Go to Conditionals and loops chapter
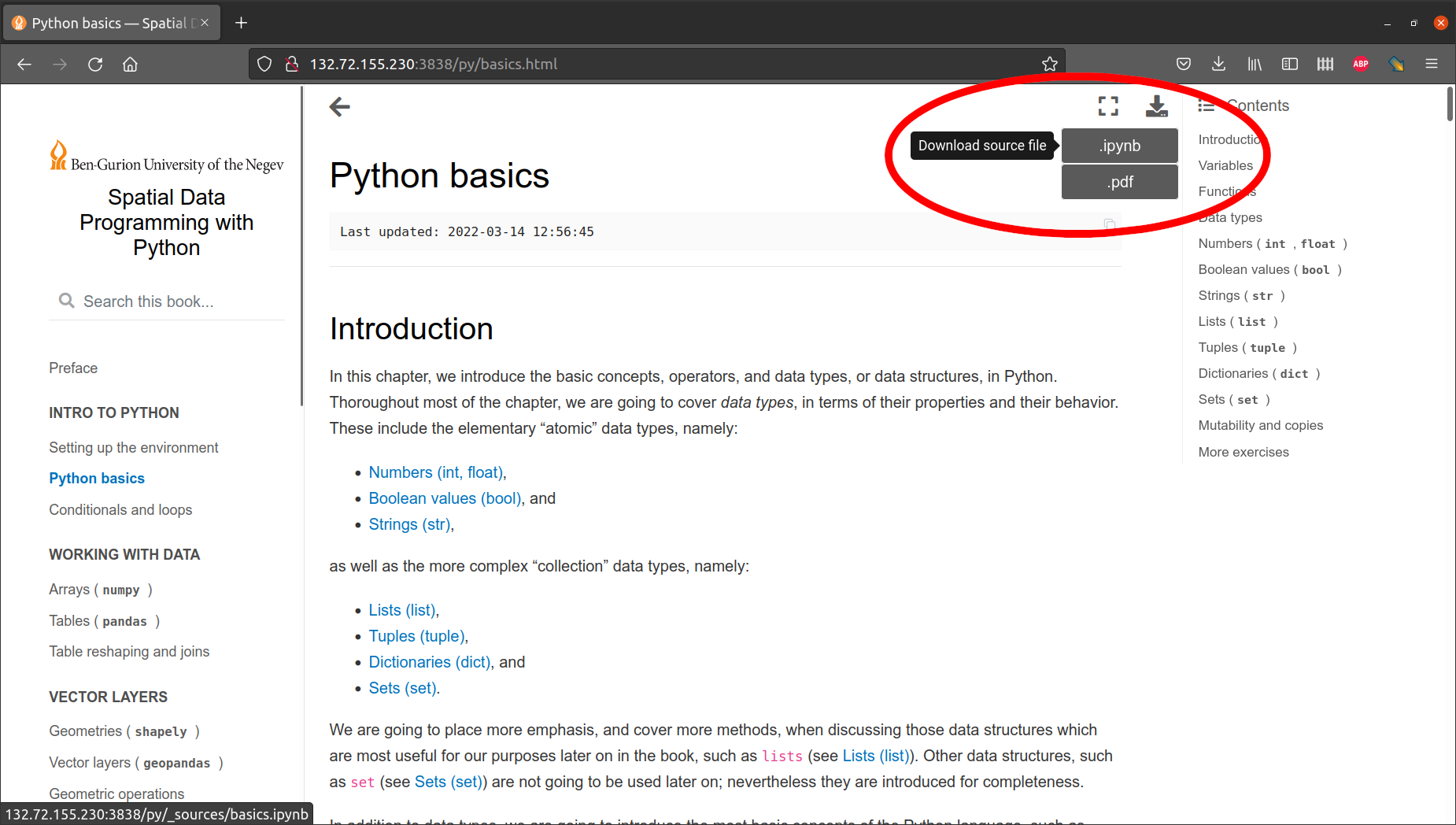Viewport: 1456px width, 825px height. pyautogui.click(x=120, y=509)
